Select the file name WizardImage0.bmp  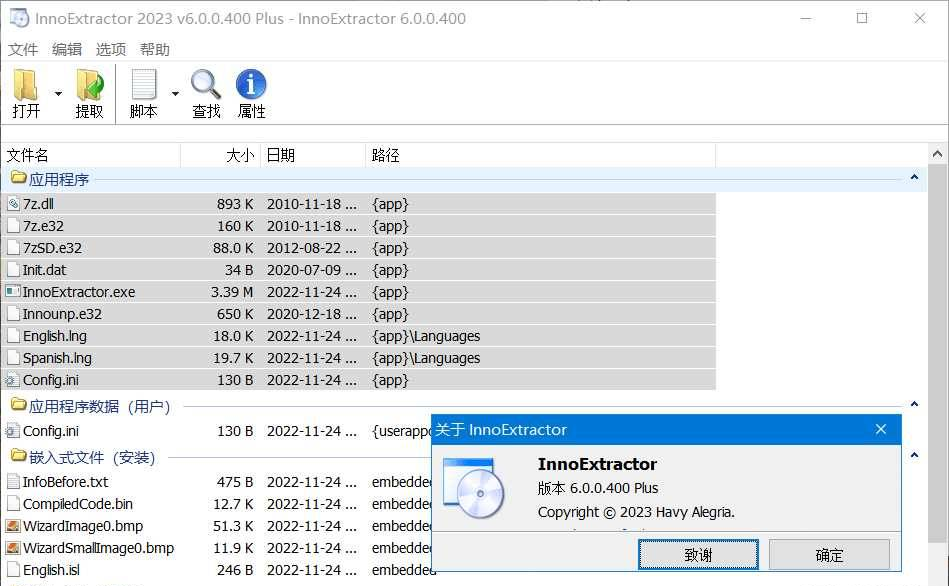(x=83, y=526)
